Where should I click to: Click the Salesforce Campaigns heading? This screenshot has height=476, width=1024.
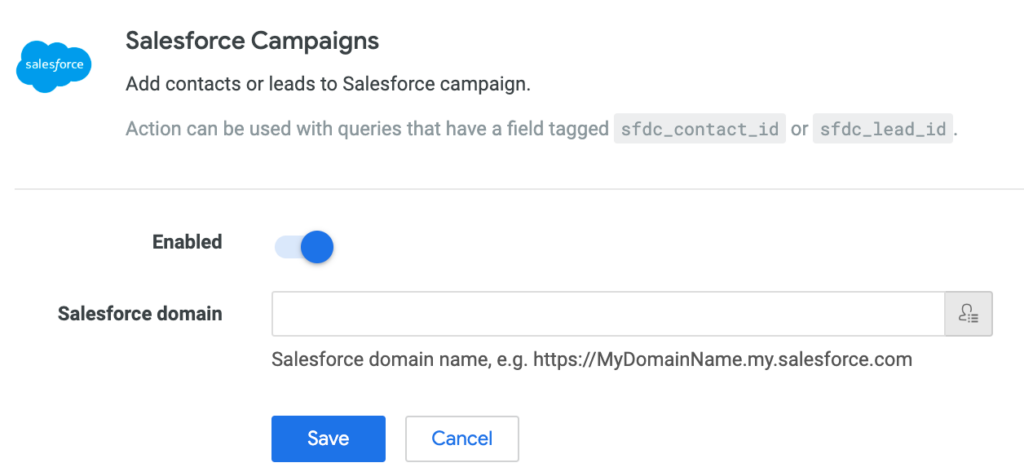pyautogui.click(x=252, y=41)
